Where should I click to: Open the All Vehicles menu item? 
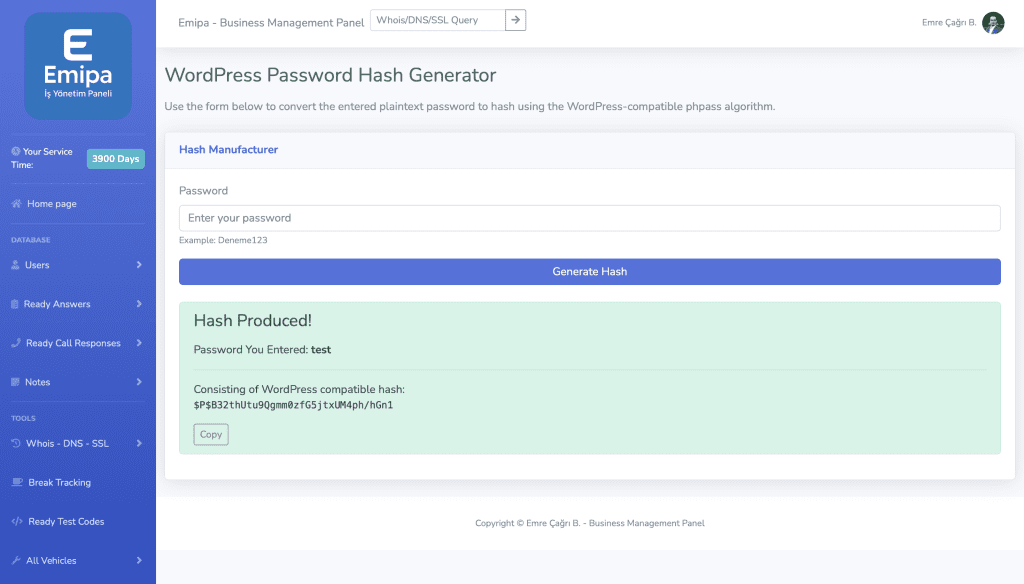[52, 560]
